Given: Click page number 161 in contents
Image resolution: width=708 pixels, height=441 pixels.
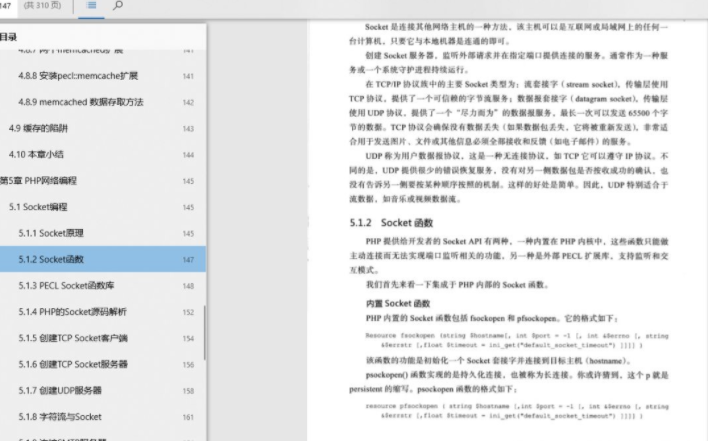Looking at the screenshot, I should point(188,417).
